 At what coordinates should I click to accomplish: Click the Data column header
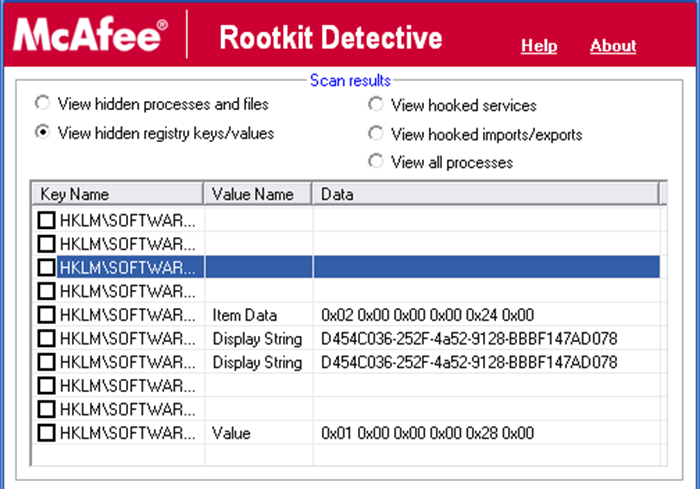485,194
